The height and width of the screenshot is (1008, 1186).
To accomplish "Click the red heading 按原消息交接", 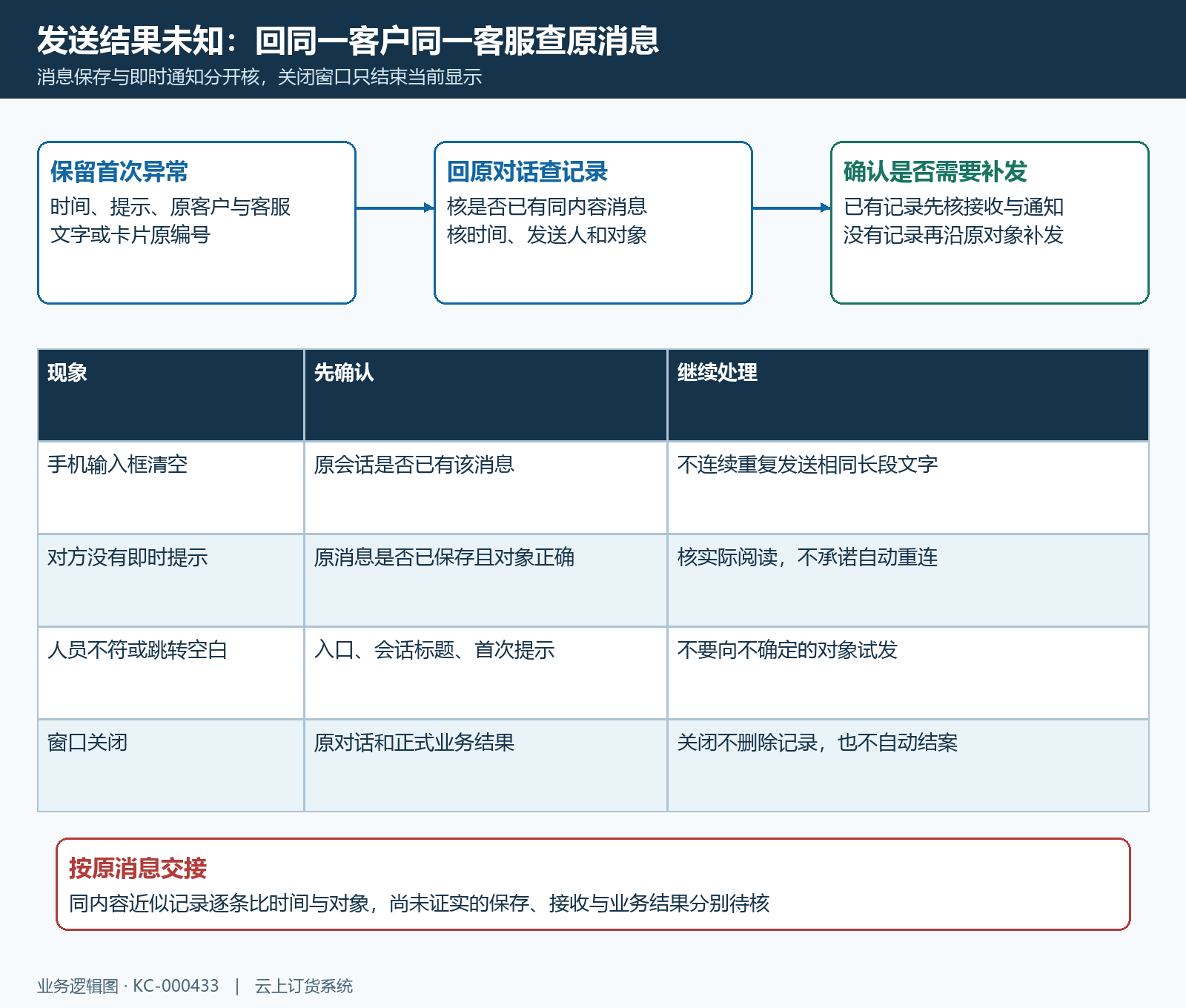I will [138, 869].
